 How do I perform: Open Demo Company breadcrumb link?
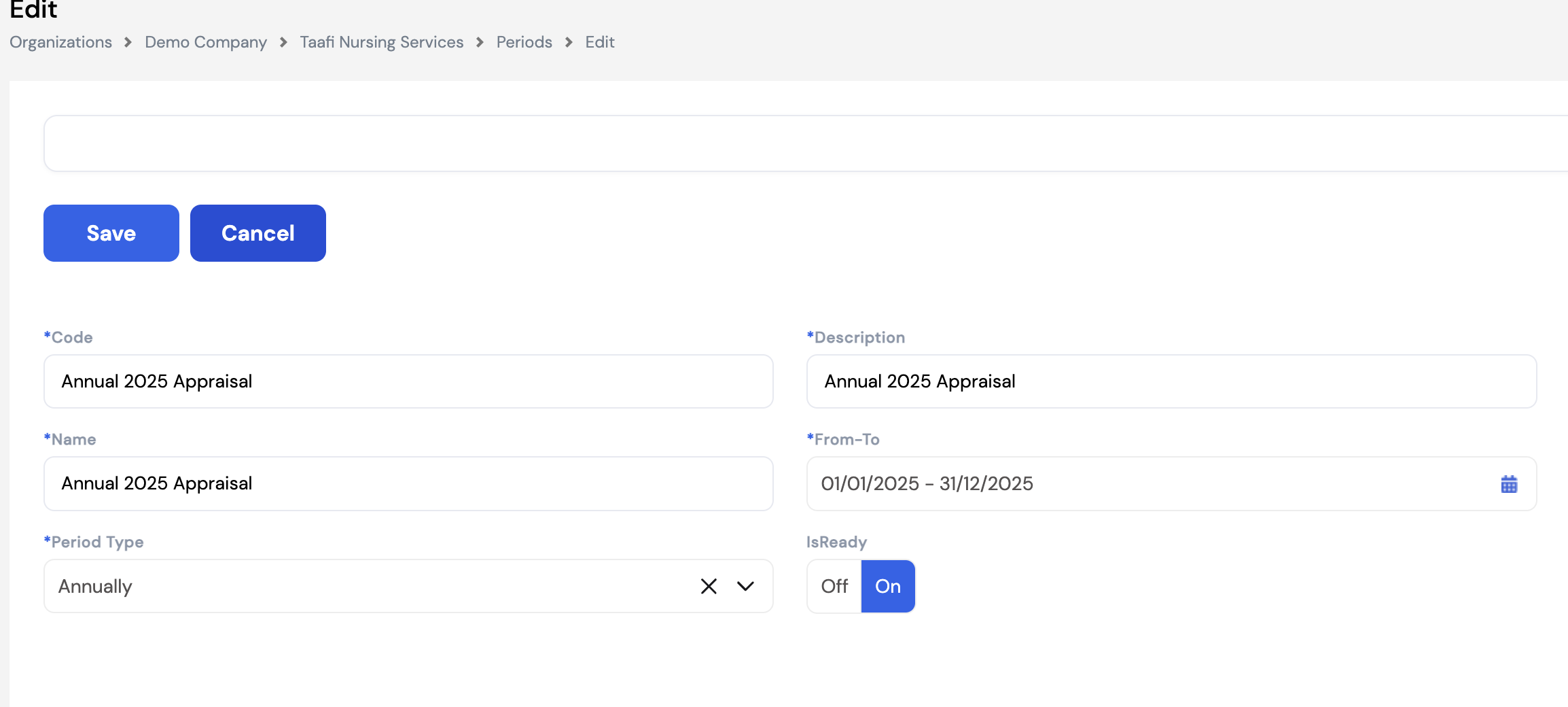[x=206, y=42]
